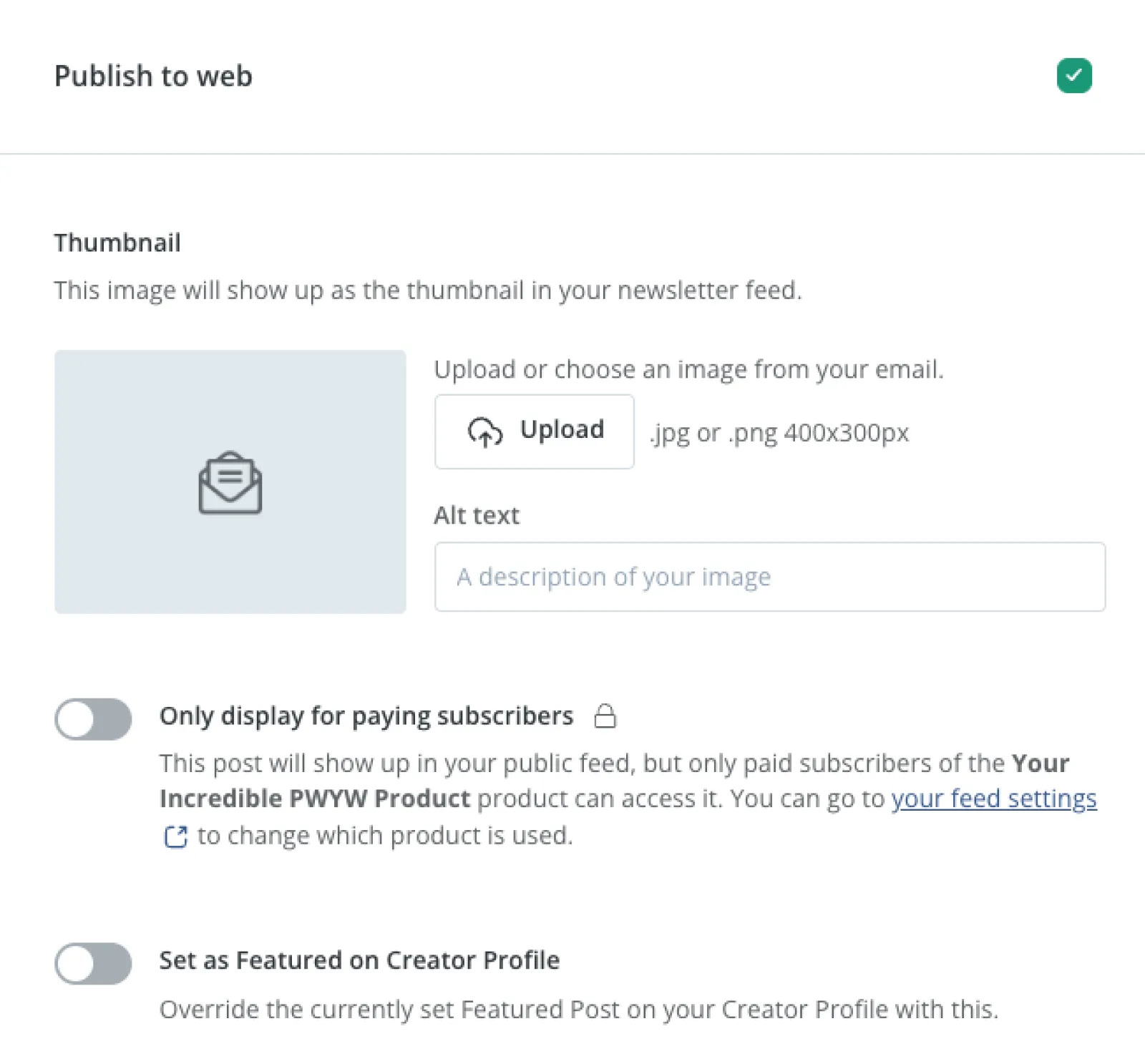Click 'Set as Featured on Creator Profile' label
This screenshot has width=1145, height=1064.
pos(359,960)
